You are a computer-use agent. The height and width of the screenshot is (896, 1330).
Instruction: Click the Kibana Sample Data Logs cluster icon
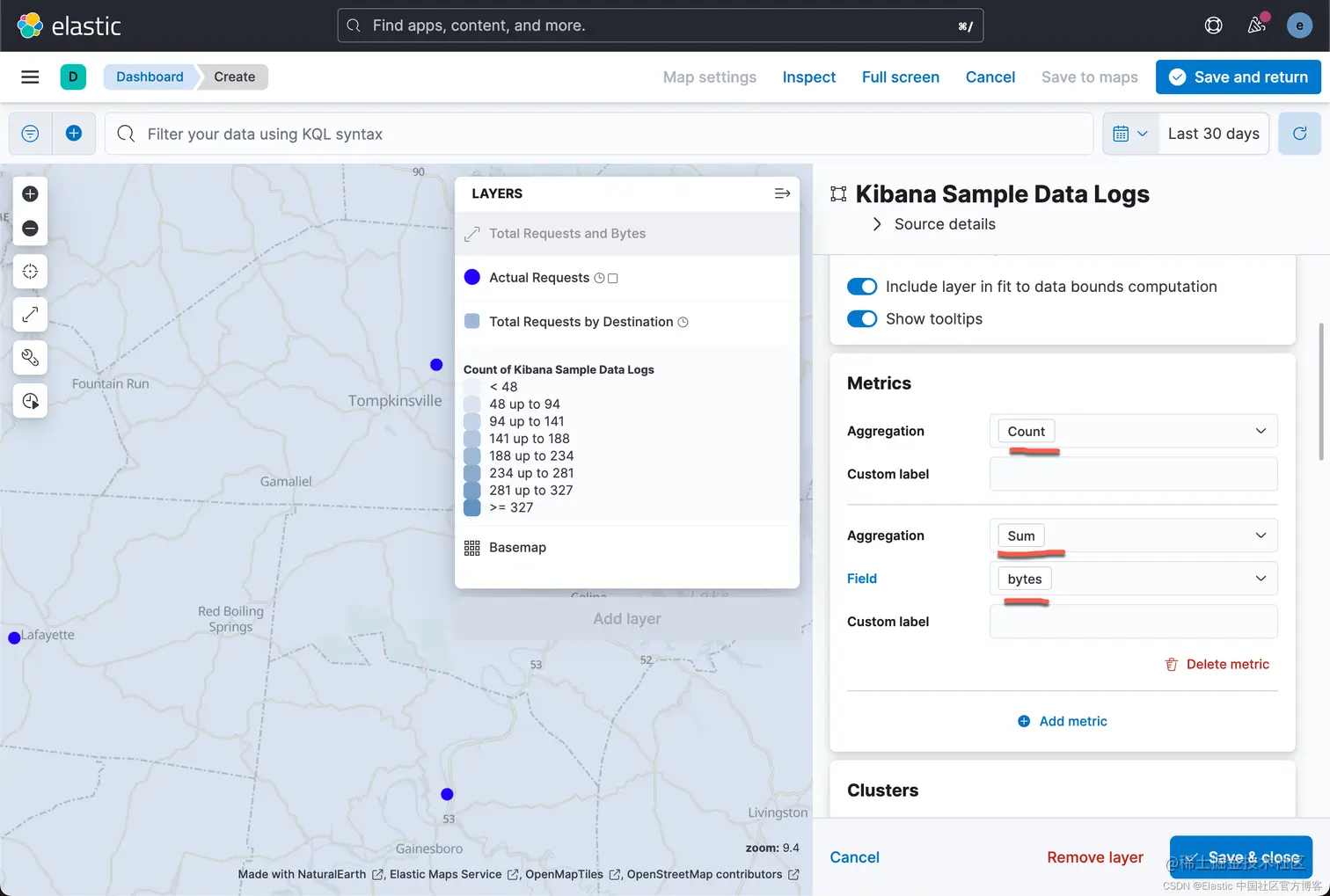click(x=838, y=194)
